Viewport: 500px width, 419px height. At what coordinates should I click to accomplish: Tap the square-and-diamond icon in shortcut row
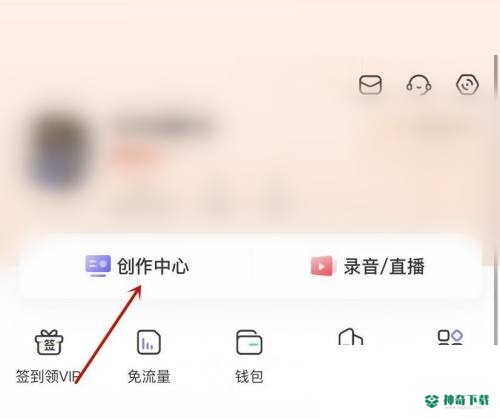click(450, 337)
